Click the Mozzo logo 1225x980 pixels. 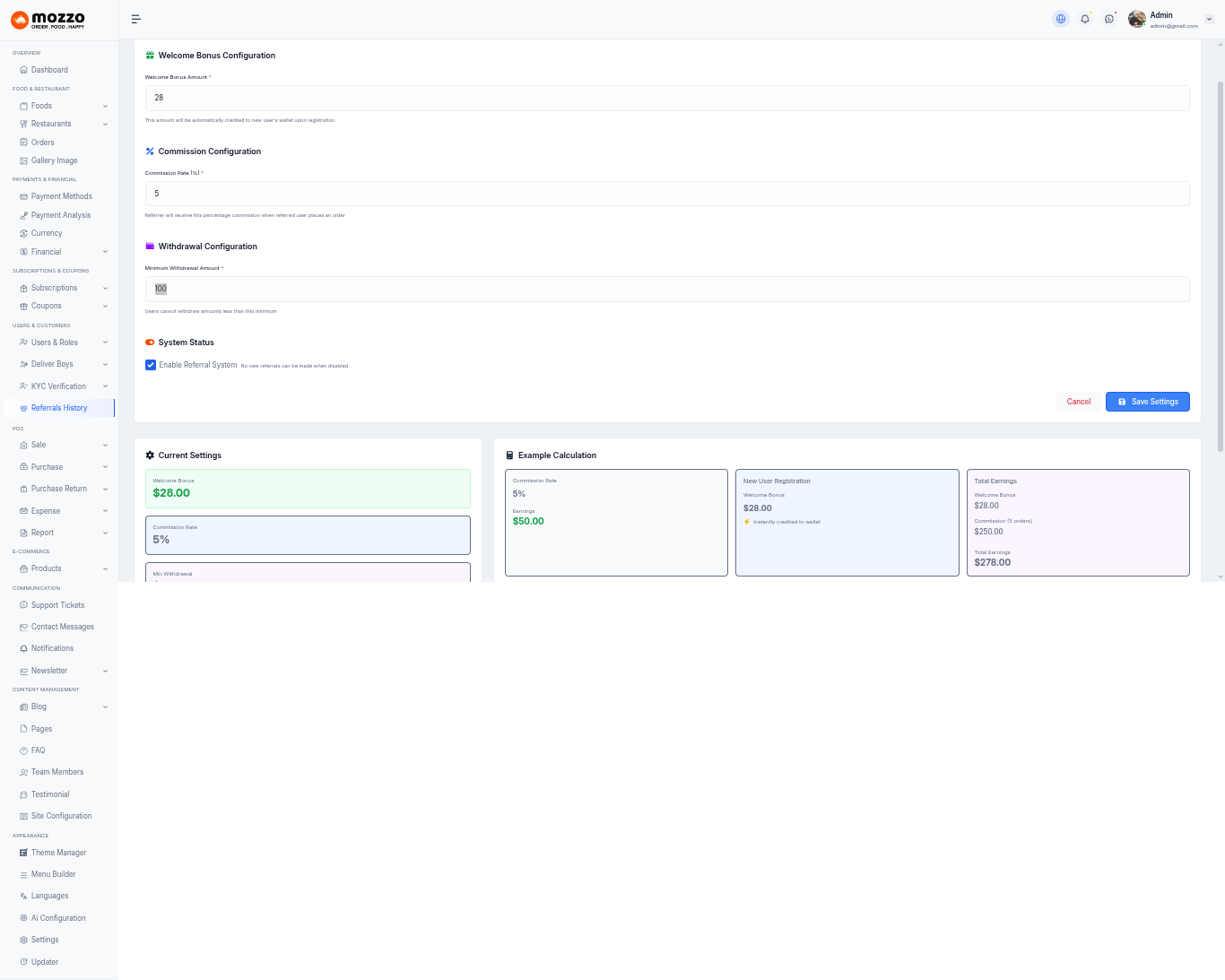[48, 20]
